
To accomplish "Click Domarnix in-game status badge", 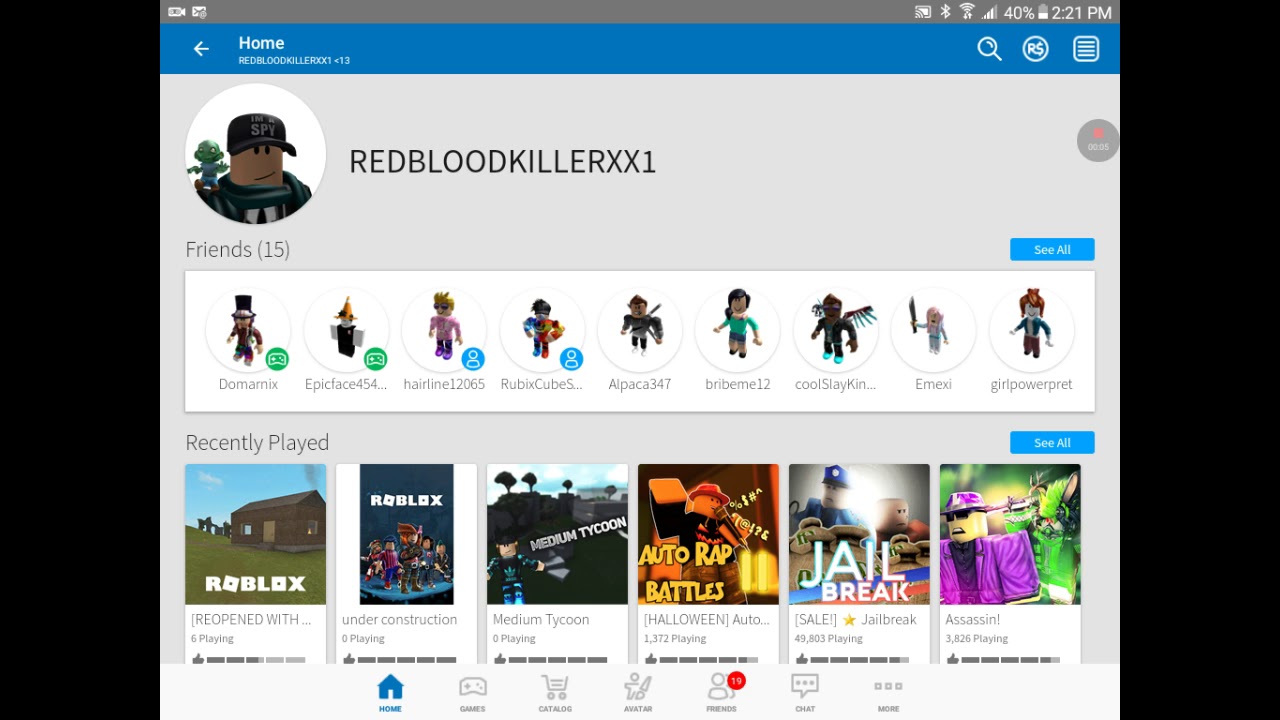I will click(x=277, y=359).
